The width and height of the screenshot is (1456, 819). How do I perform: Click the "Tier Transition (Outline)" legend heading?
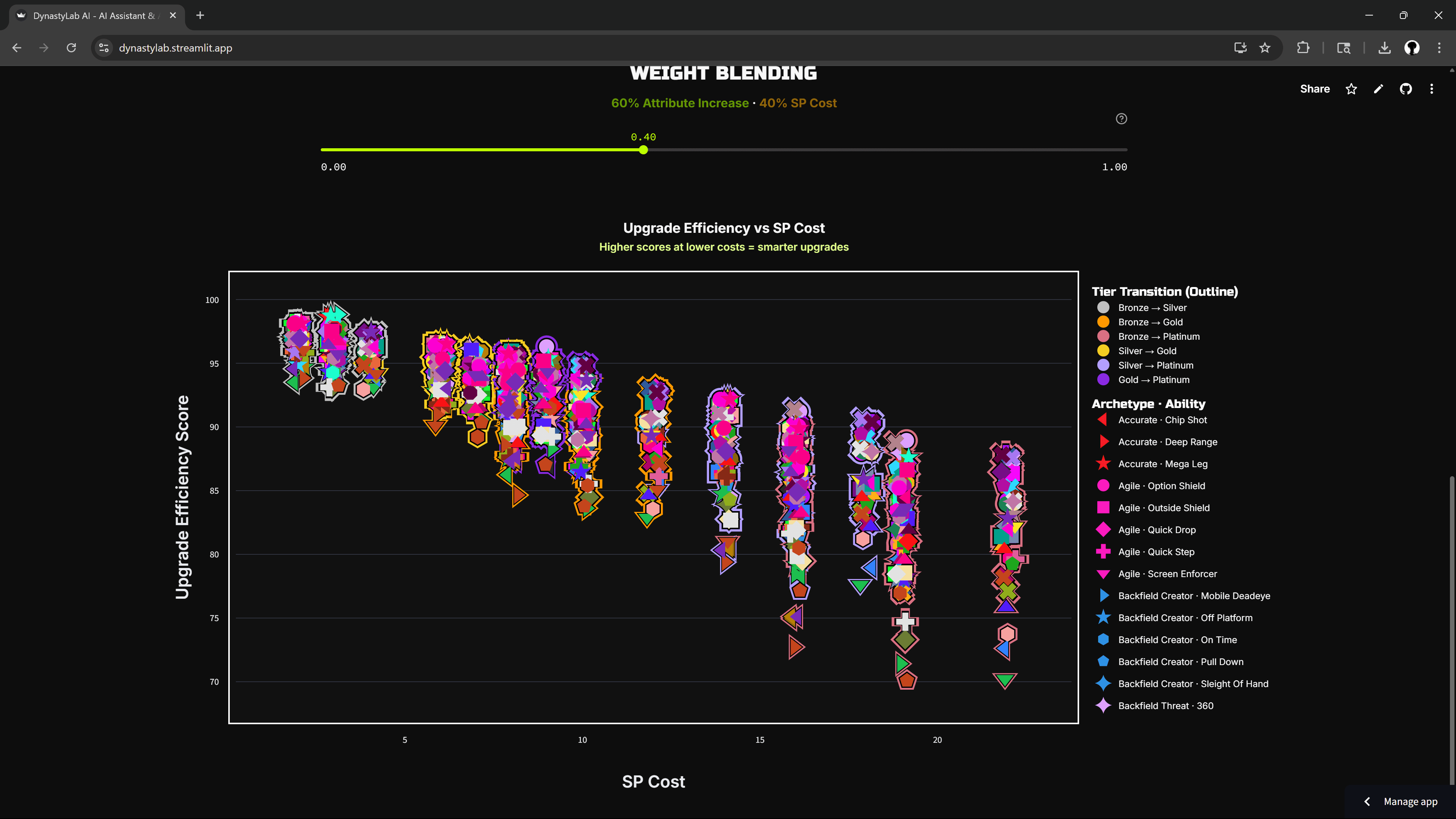pos(1164,292)
